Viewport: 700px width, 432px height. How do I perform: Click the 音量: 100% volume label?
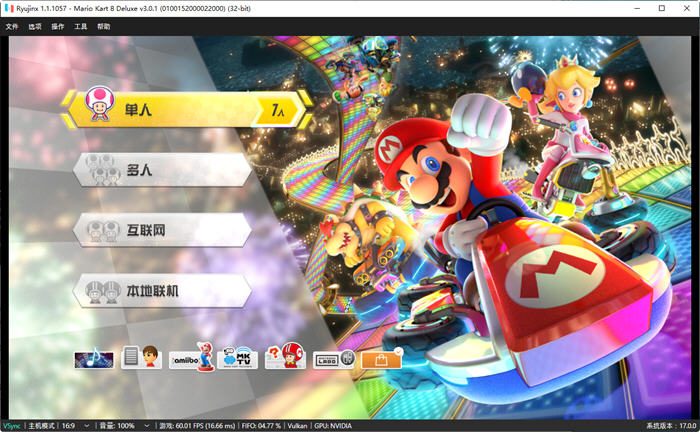coord(117,426)
